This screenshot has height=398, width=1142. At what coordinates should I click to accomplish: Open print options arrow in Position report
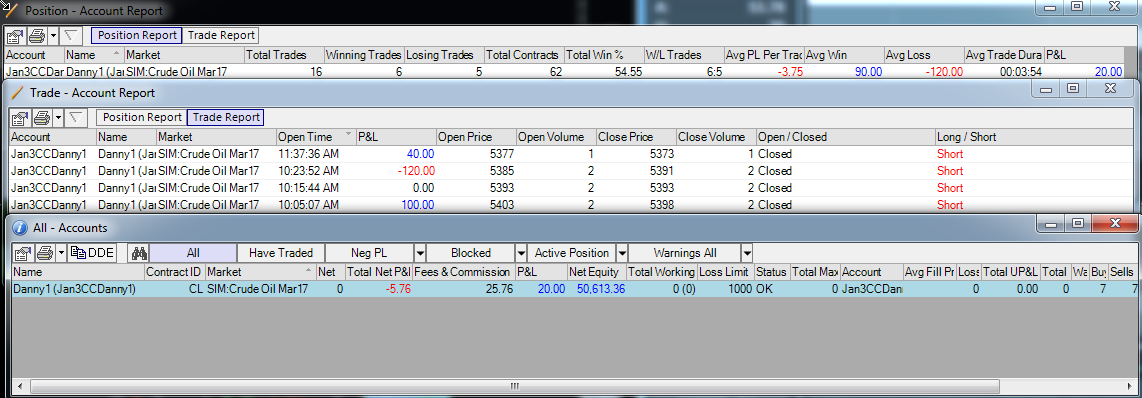(52, 35)
